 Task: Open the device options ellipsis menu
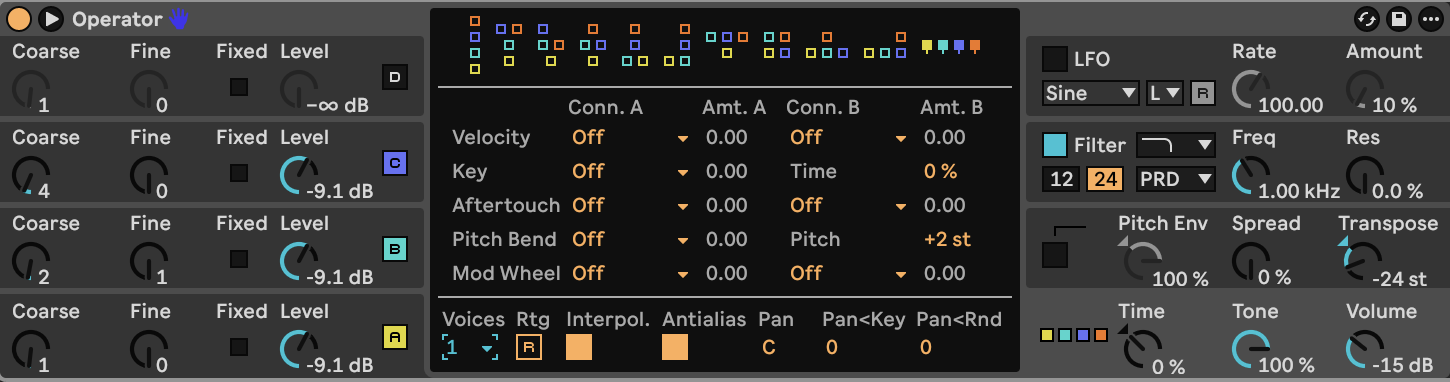(x=1427, y=19)
